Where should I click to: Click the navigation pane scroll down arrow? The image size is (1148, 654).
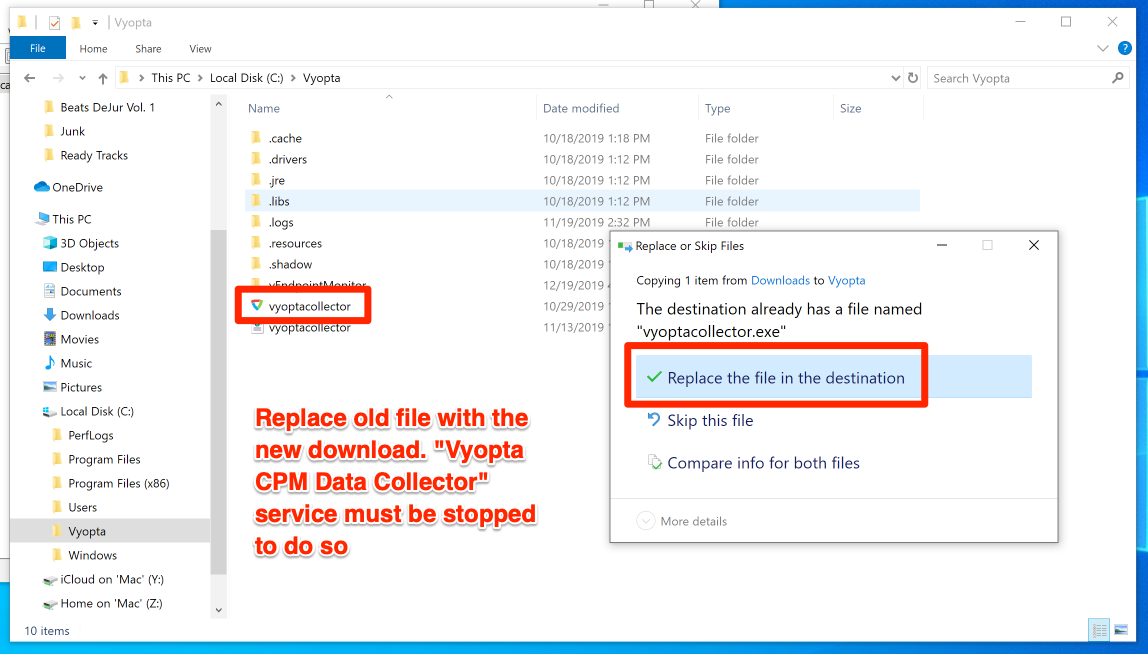pos(218,609)
